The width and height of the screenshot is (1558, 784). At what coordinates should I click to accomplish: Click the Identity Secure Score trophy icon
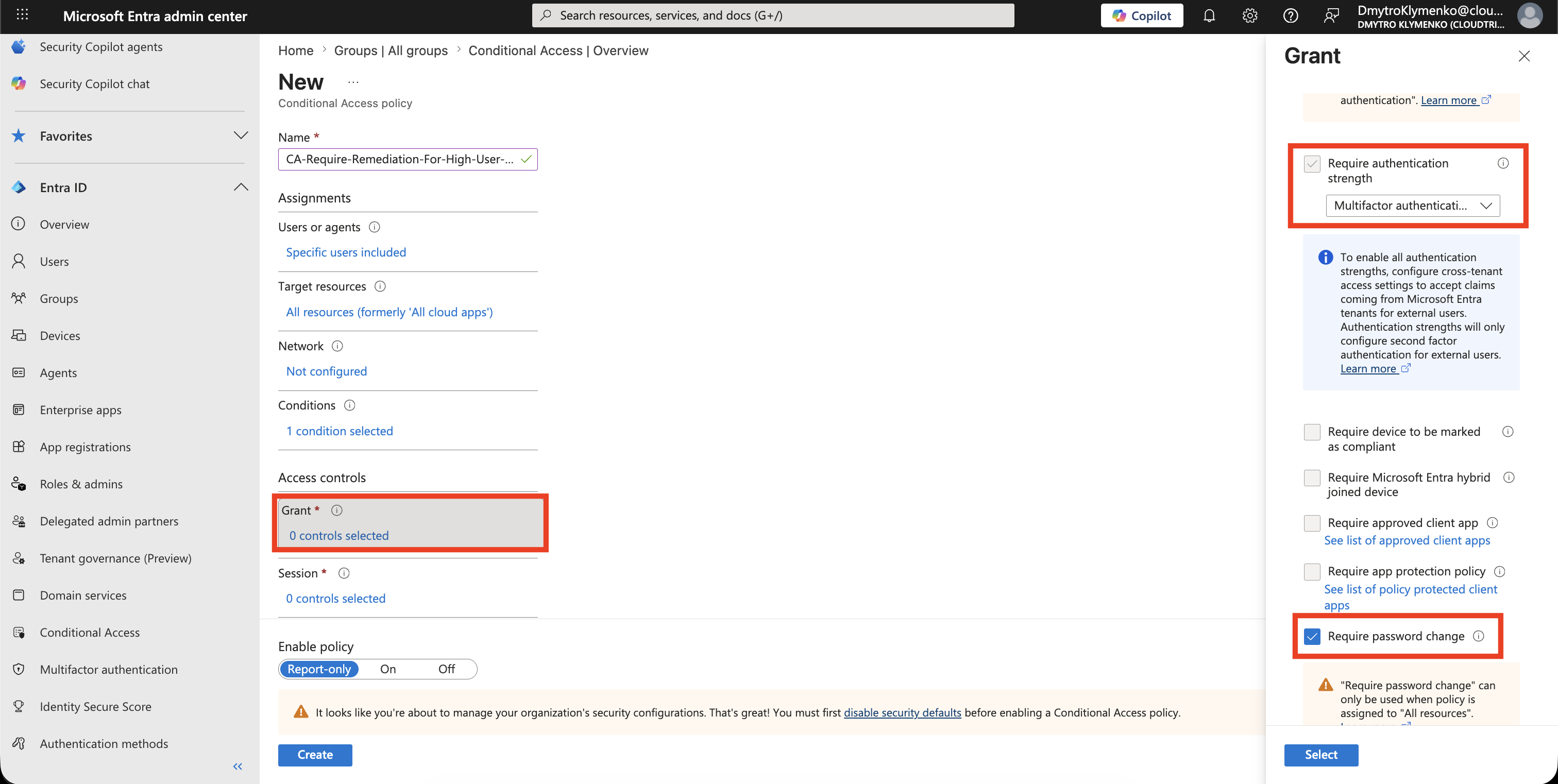pos(19,706)
